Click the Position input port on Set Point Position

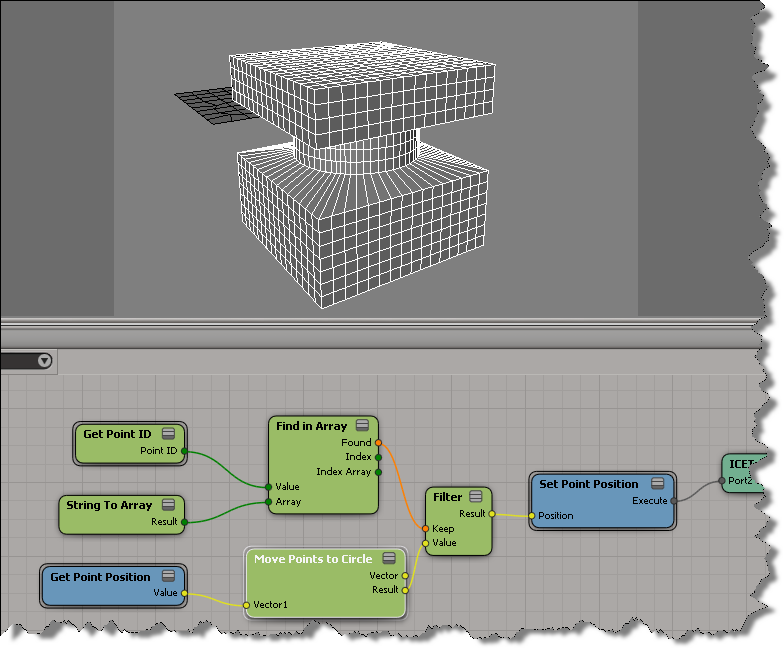pos(531,516)
